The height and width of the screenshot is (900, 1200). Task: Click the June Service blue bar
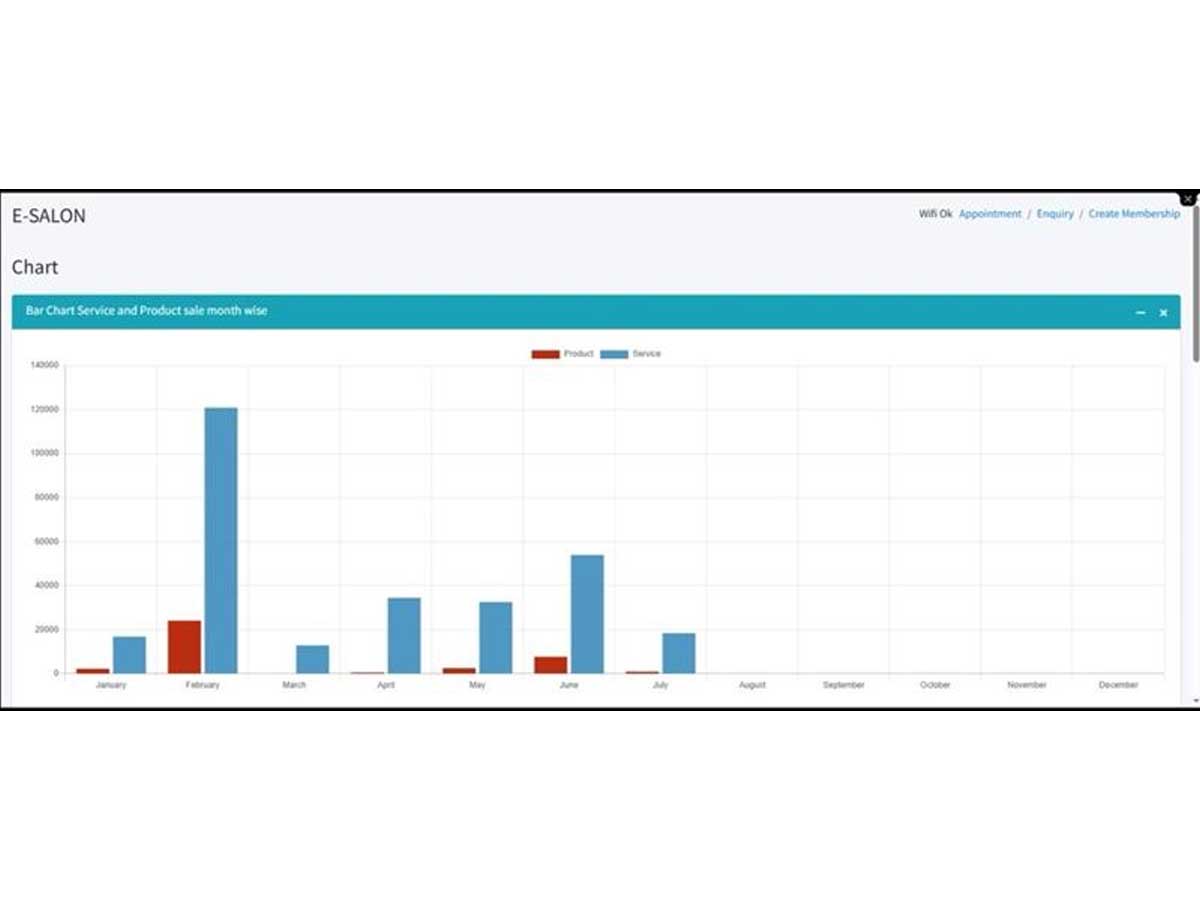click(587, 614)
